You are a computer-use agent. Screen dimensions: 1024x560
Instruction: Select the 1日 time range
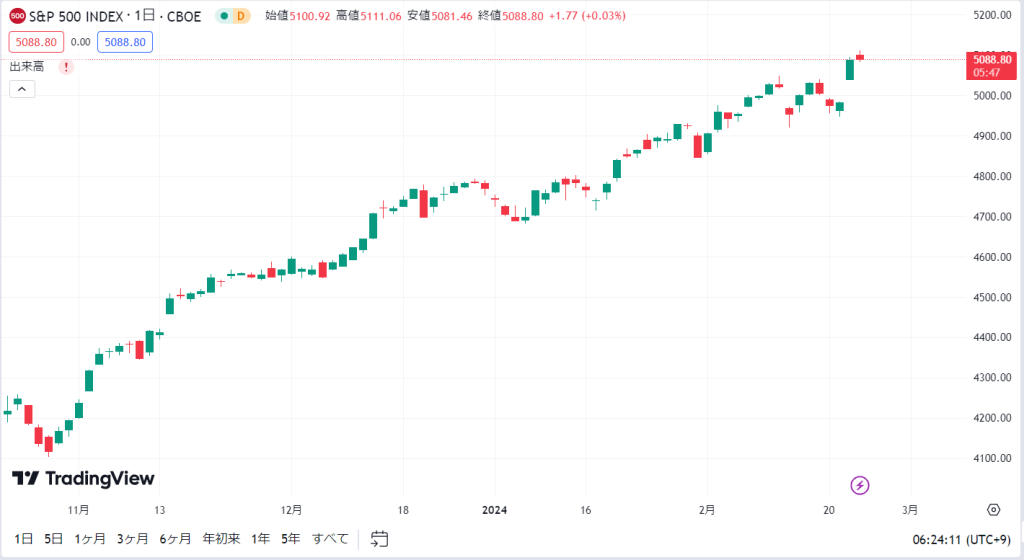(24, 538)
